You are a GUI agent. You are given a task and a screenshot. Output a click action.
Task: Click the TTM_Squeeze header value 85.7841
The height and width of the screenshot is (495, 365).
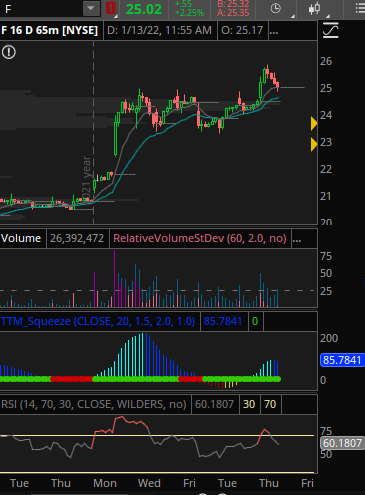223,321
